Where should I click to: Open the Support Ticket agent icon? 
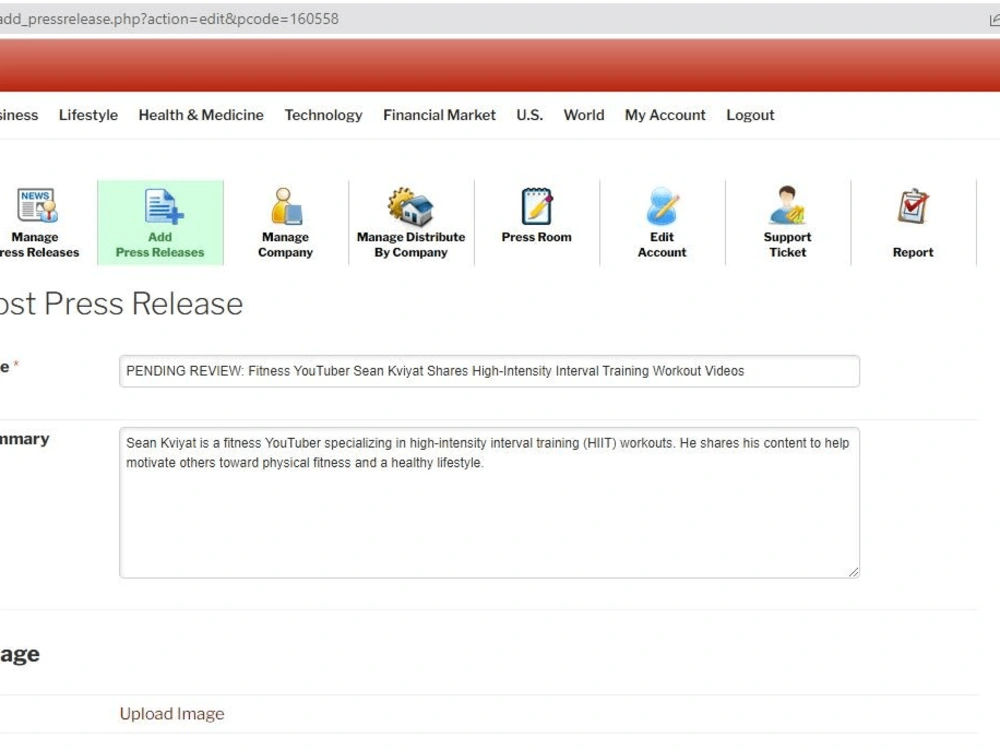(x=787, y=205)
